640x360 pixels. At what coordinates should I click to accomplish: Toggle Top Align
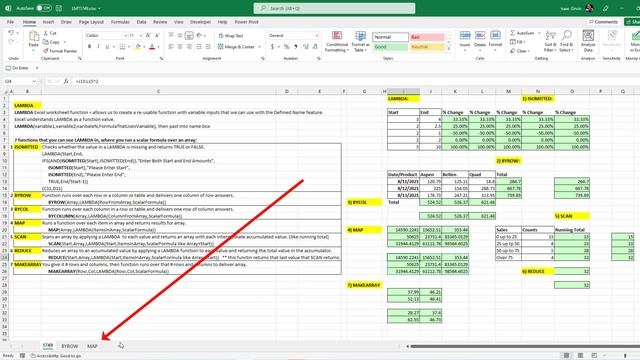[171, 35]
